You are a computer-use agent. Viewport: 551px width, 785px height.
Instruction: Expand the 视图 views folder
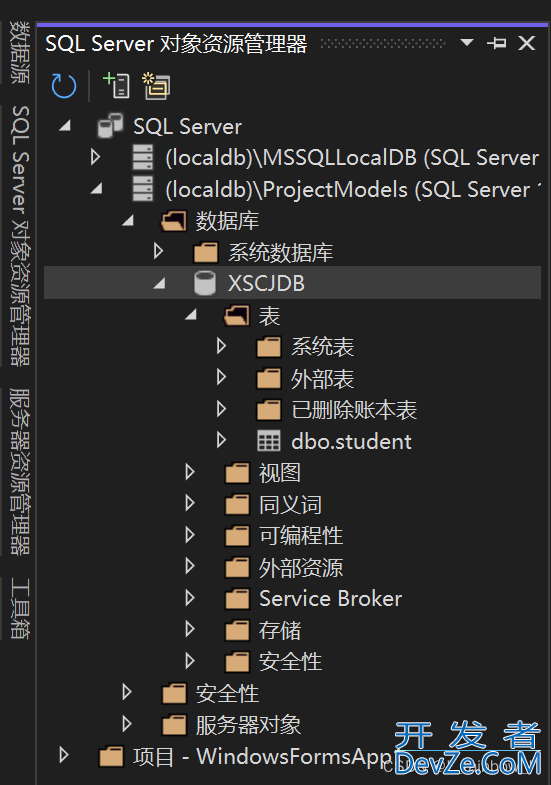(x=190, y=472)
